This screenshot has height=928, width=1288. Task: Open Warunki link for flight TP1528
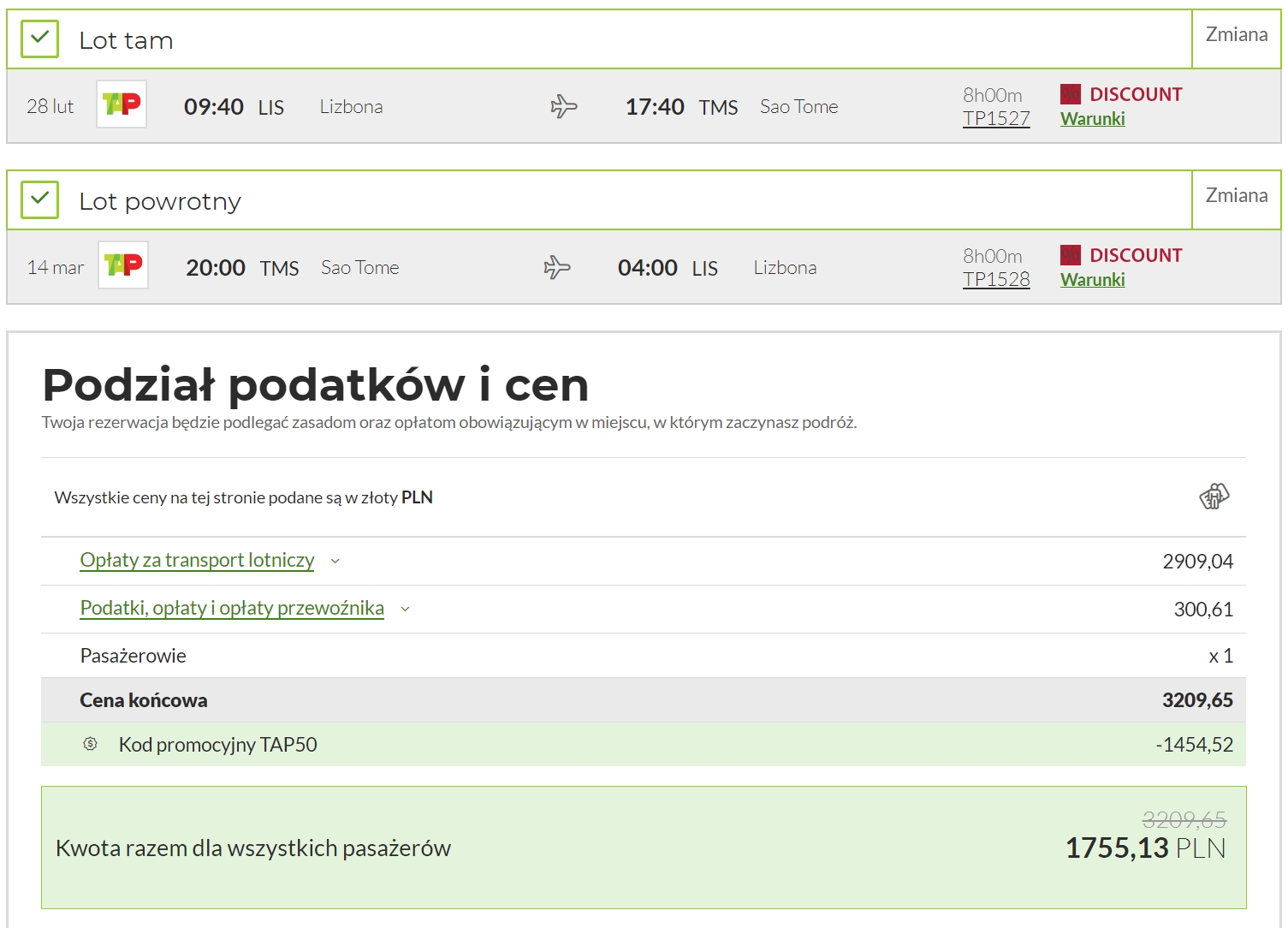coord(1093,280)
